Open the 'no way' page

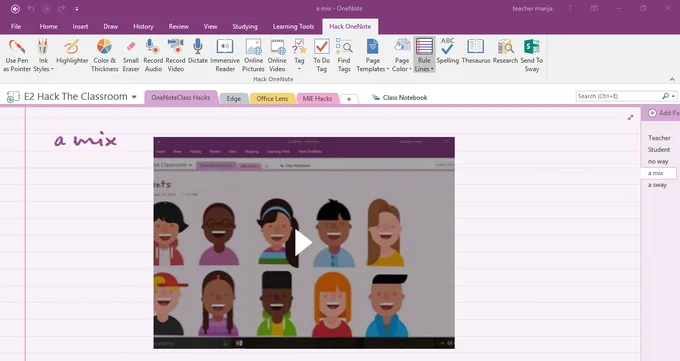(658, 161)
